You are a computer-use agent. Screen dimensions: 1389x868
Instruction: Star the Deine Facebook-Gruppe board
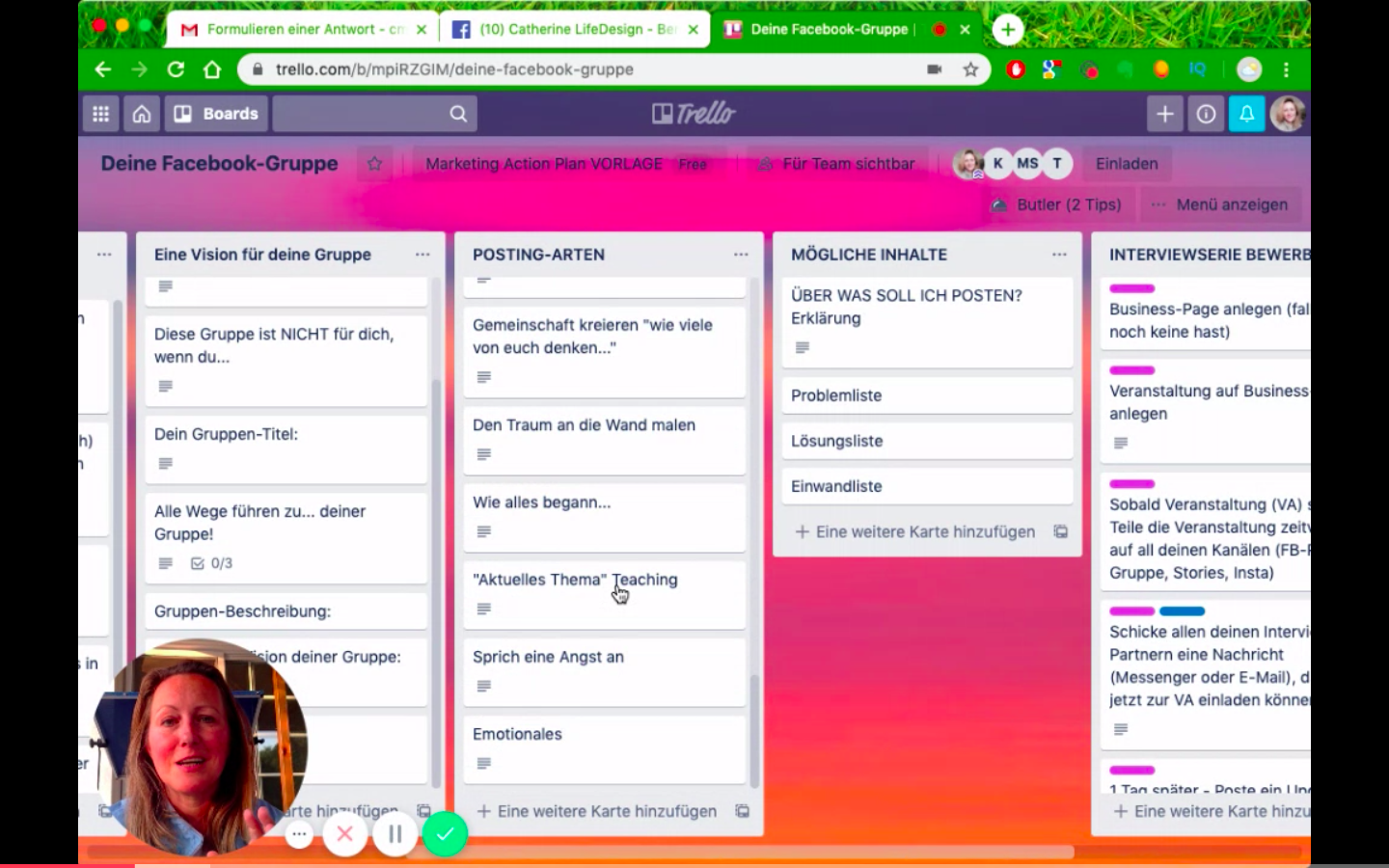(x=375, y=164)
